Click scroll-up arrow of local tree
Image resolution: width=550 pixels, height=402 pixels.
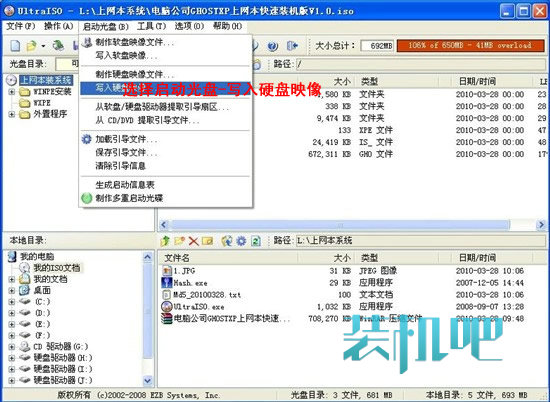(148, 257)
